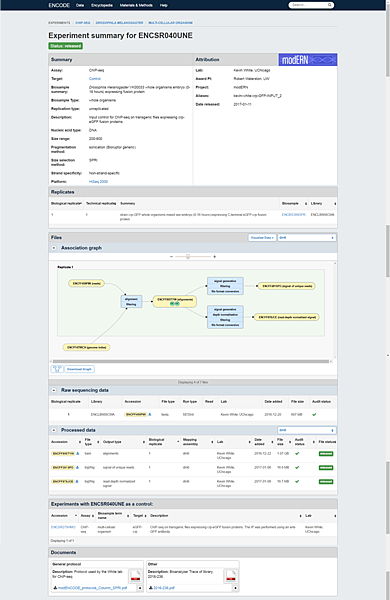This screenshot has height=600, width=390.
Task: Open the Files panel assembly selector
Action: coord(307,238)
